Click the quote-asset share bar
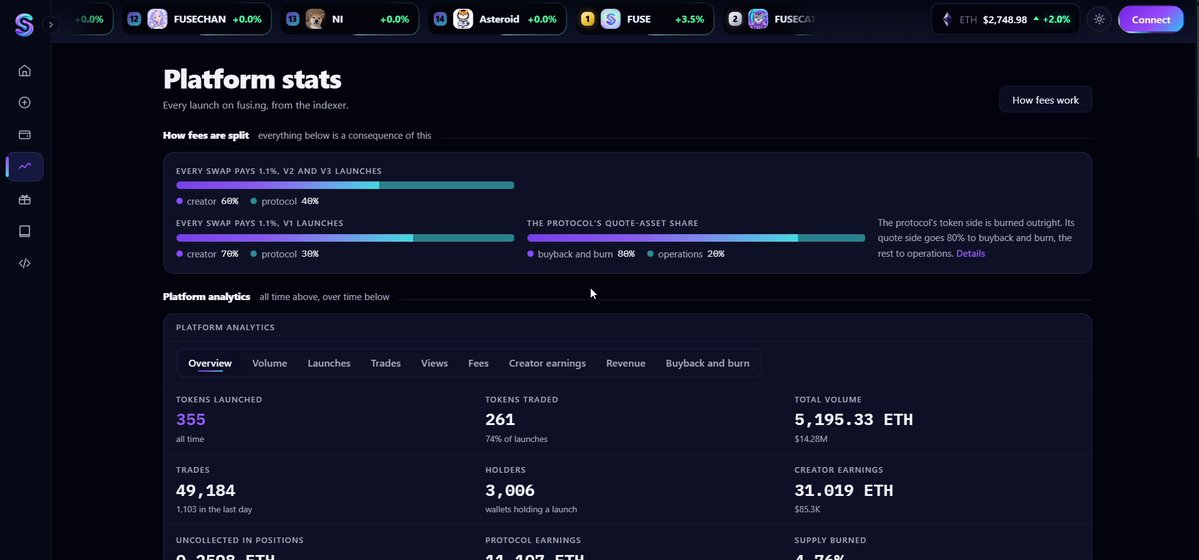This screenshot has height=560, width=1199. pos(696,238)
